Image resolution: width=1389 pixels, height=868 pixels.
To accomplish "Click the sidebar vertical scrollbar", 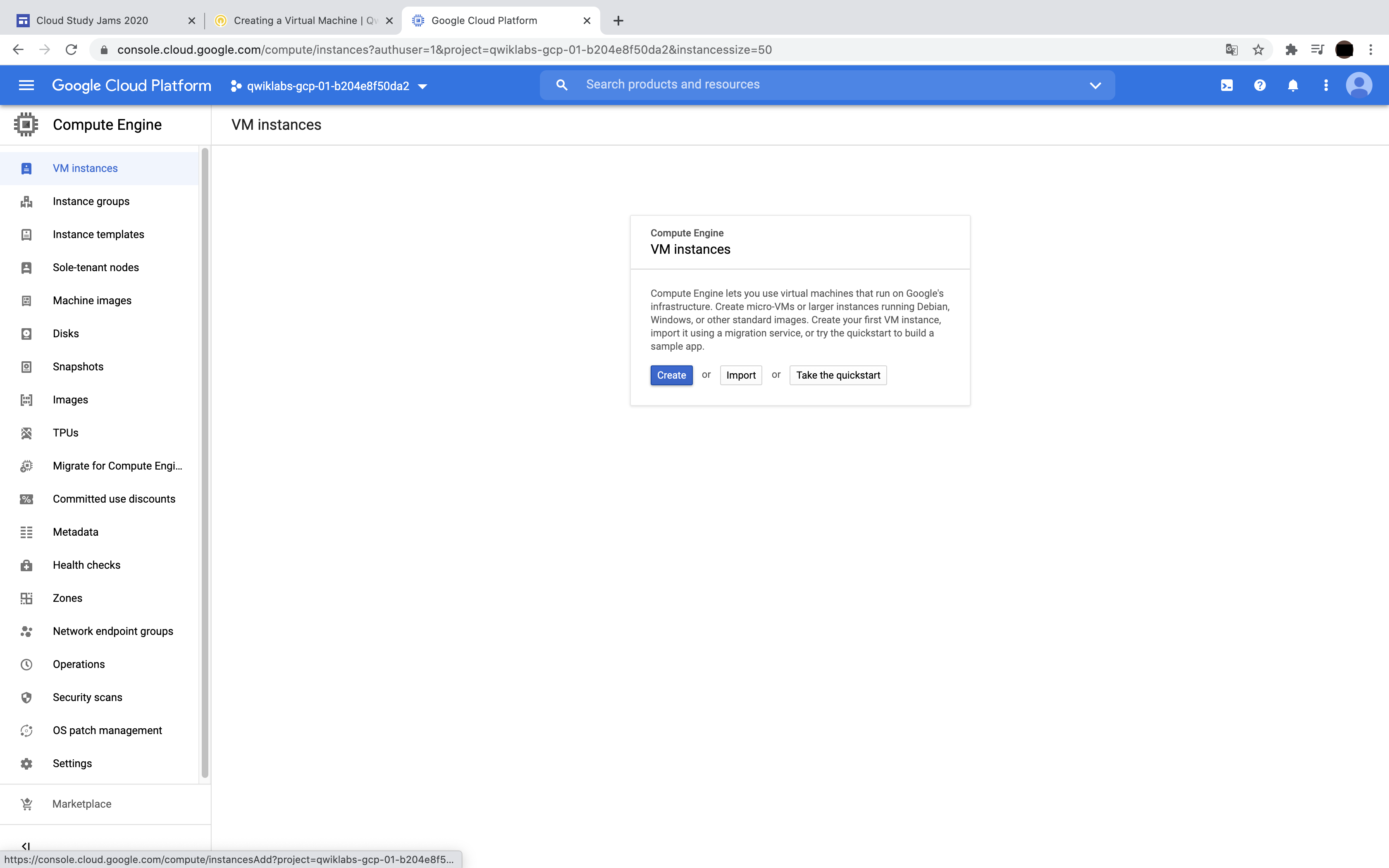I will tap(205, 459).
